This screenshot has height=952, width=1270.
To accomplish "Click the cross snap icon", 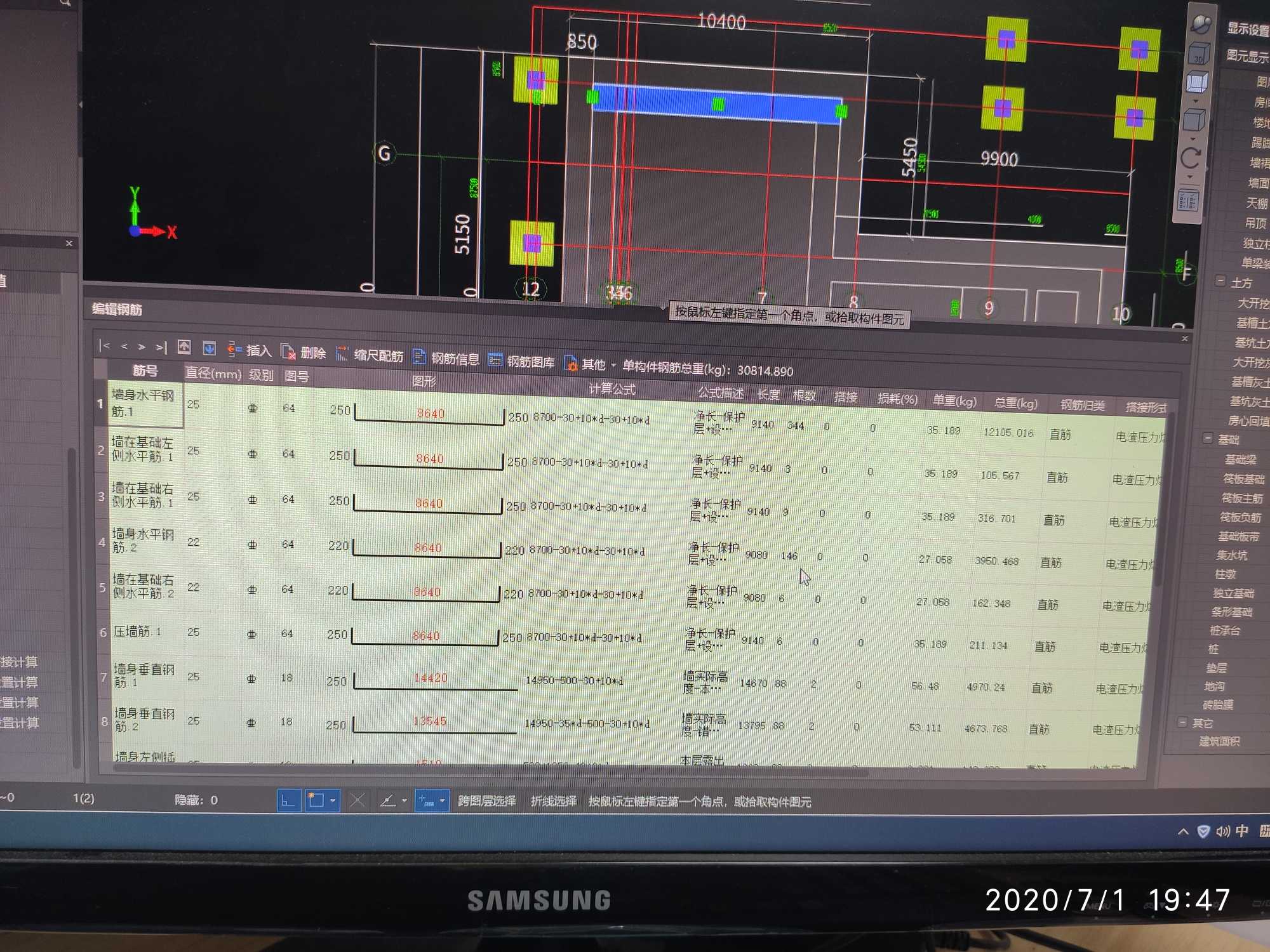I will coord(358,801).
